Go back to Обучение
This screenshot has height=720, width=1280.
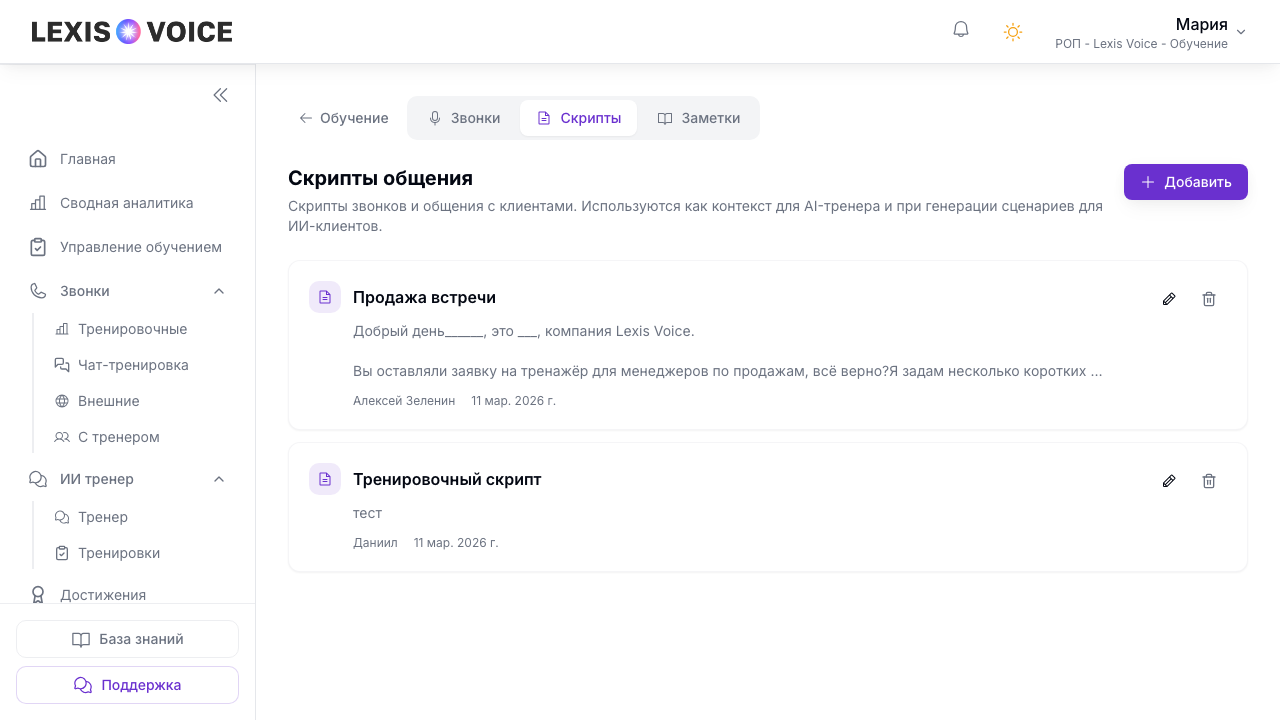click(343, 118)
